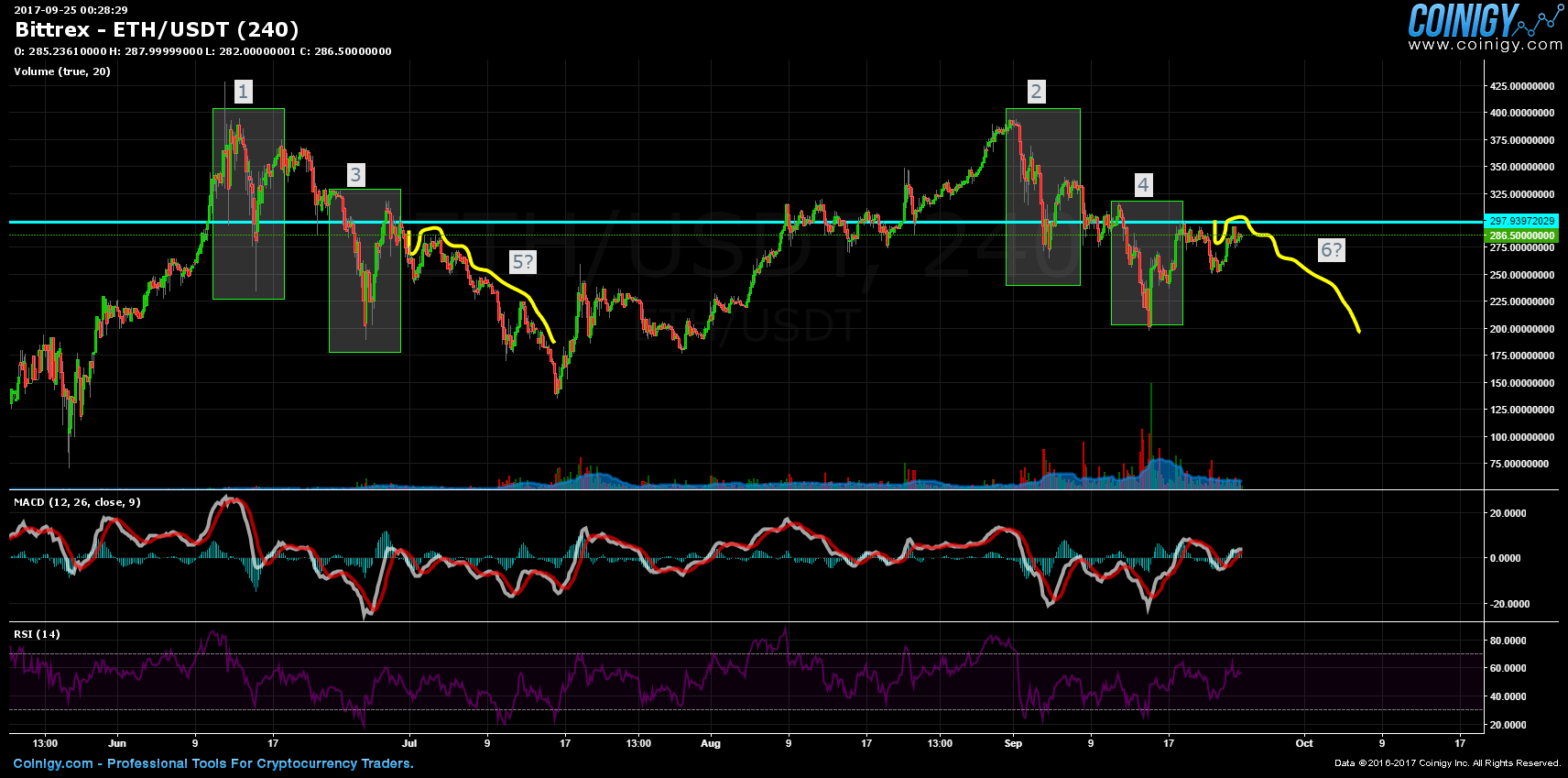Click the annotation label marked 3
The image size is (1568, 778).
pos(356,175)
